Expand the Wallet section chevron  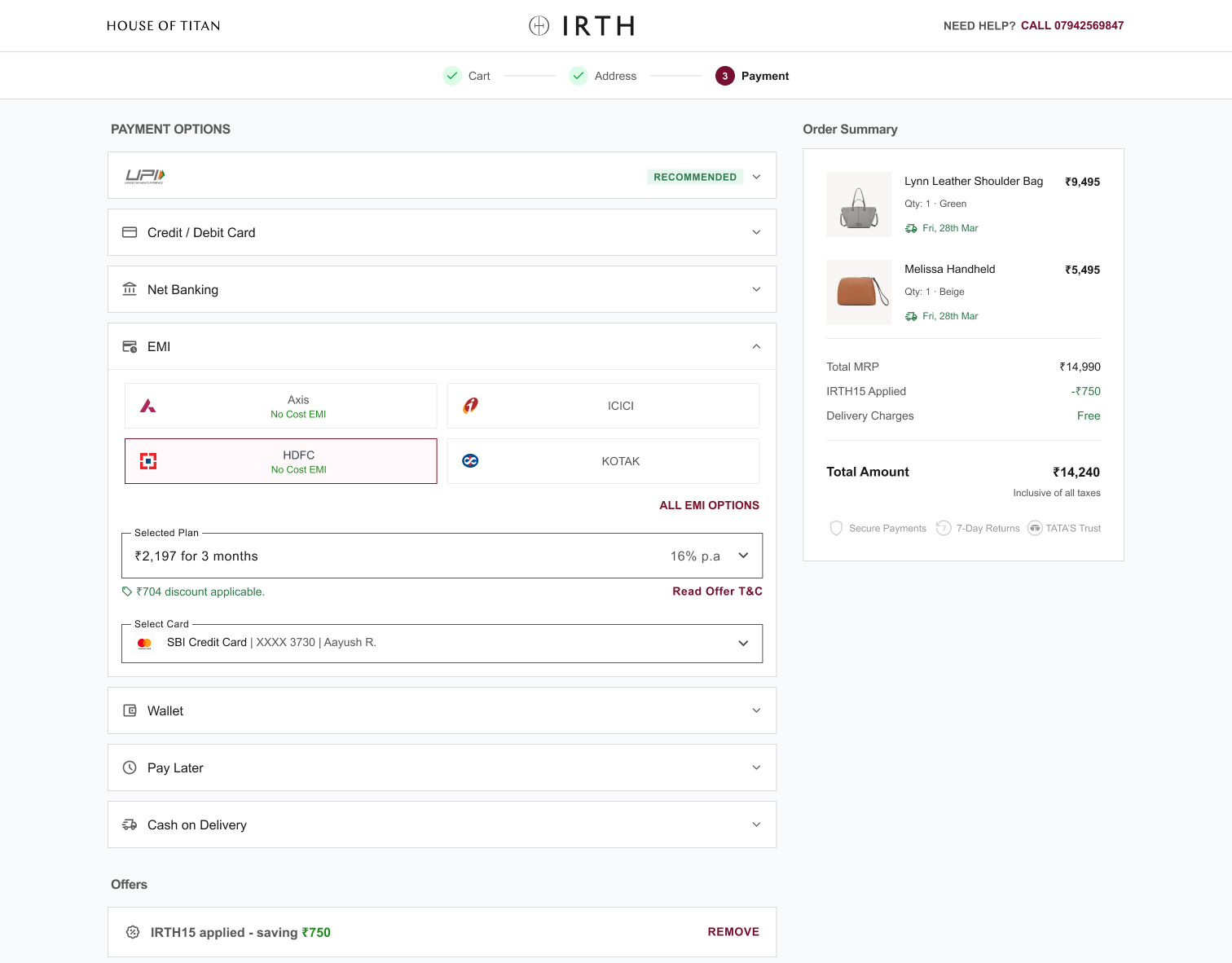(756, 710)
